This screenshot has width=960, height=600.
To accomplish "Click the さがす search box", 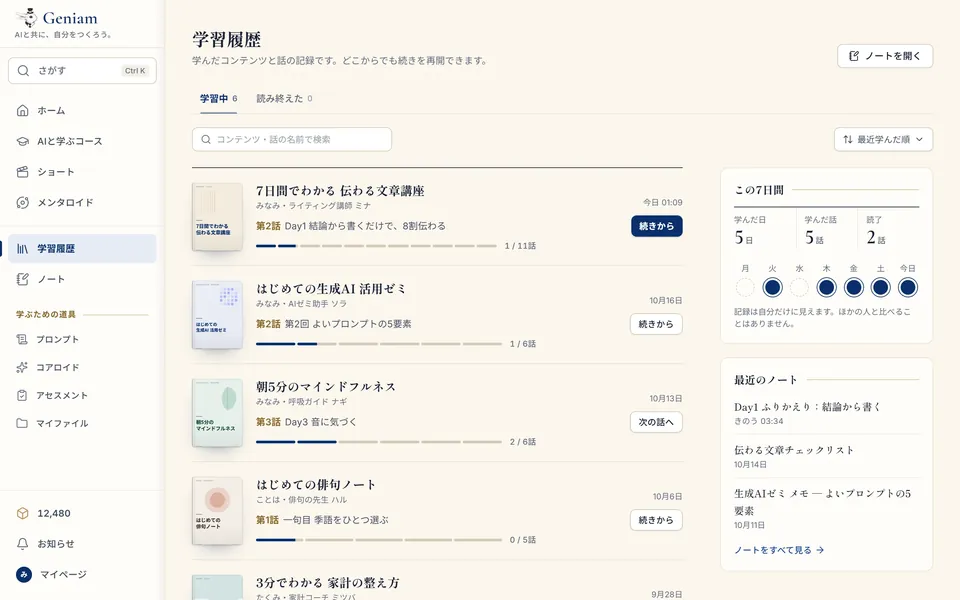I will pos(82,70).
